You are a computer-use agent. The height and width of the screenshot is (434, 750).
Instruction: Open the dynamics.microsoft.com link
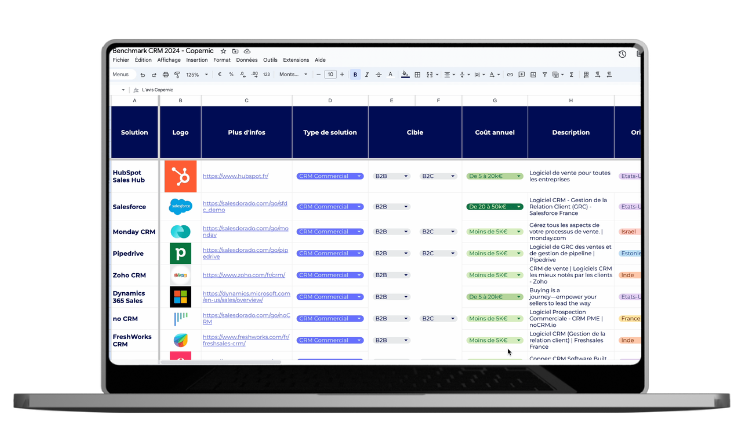coord(246,297)
